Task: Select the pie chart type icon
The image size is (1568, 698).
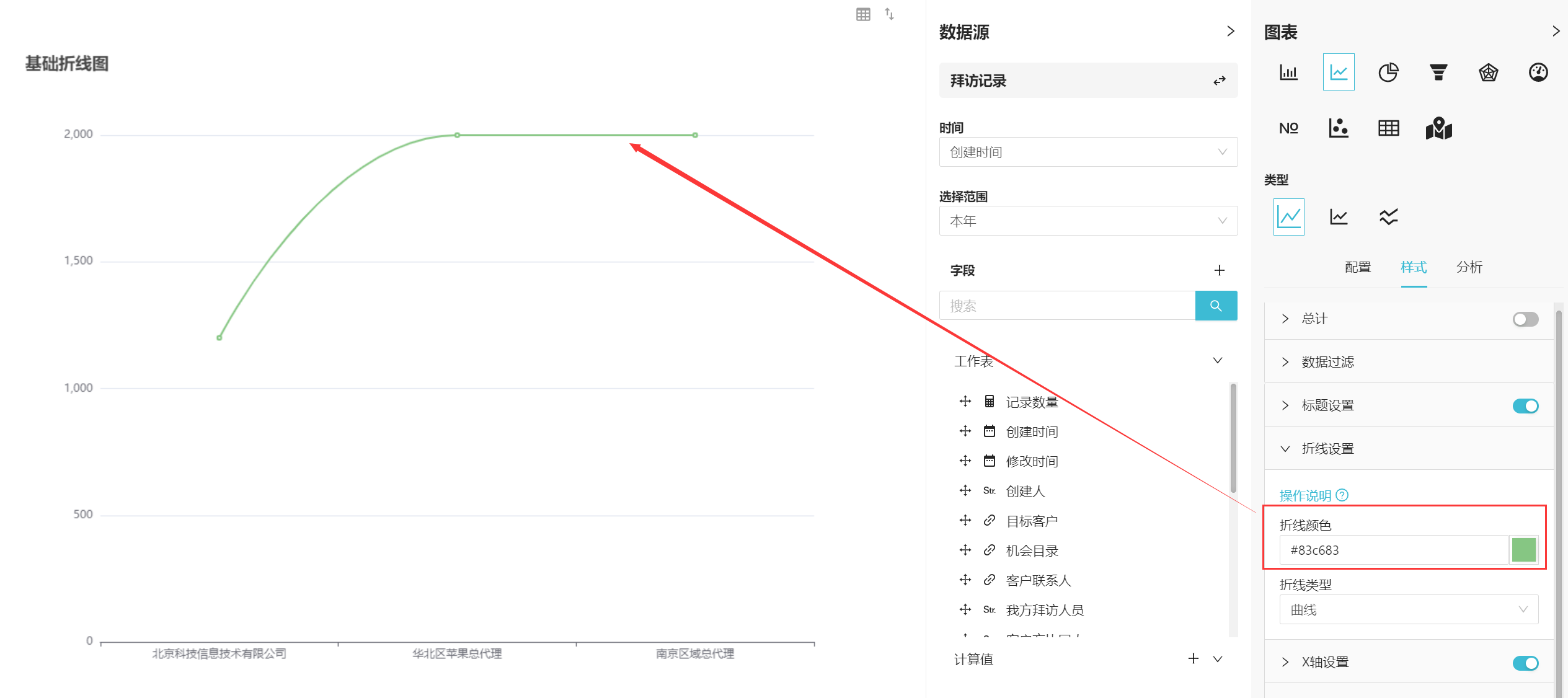Action: [1388, 73]
